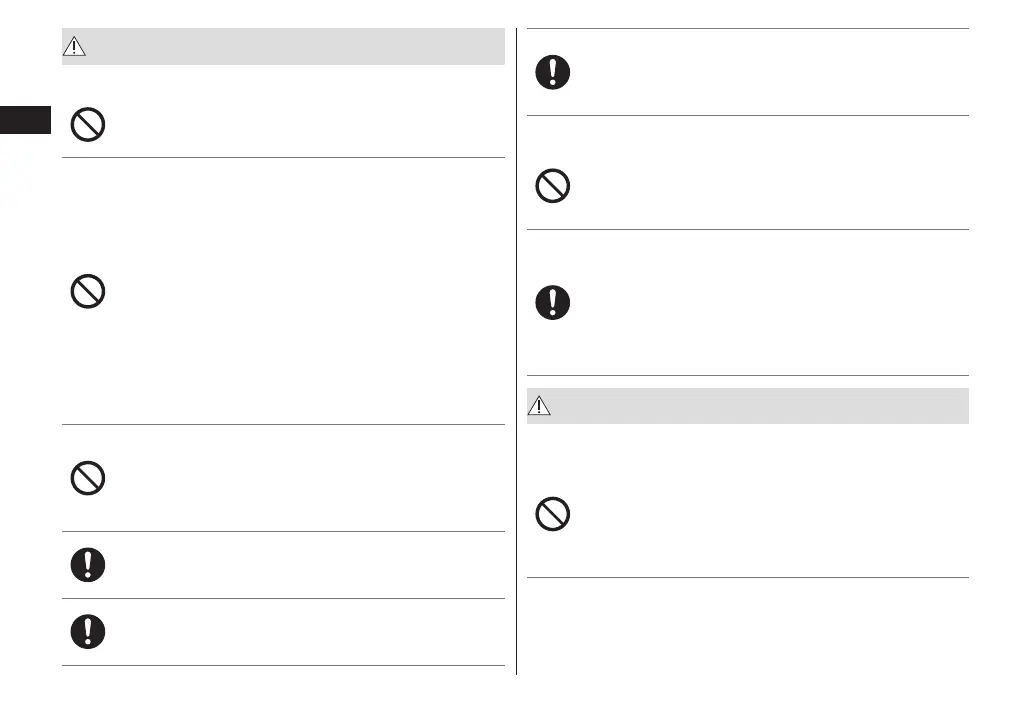Click the warning triangle in the right column header
This screenshot has height=726, width=1032.
pos(541,406)
